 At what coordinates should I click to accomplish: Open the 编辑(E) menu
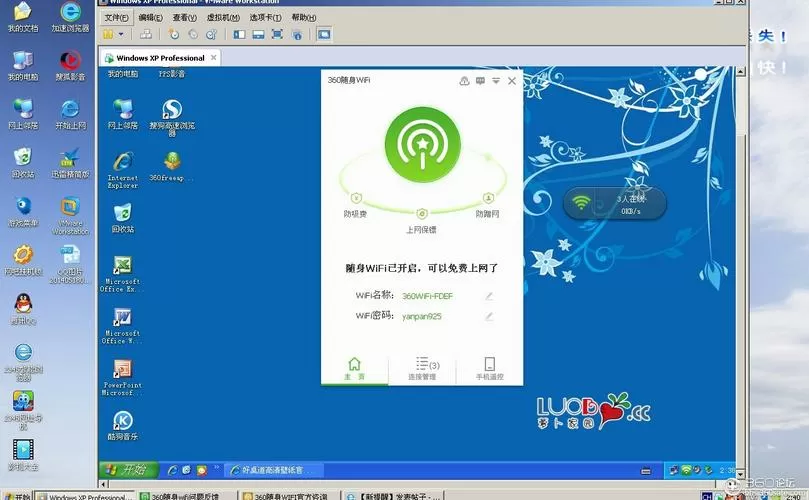pyautogui.click(x=150, y=18)
